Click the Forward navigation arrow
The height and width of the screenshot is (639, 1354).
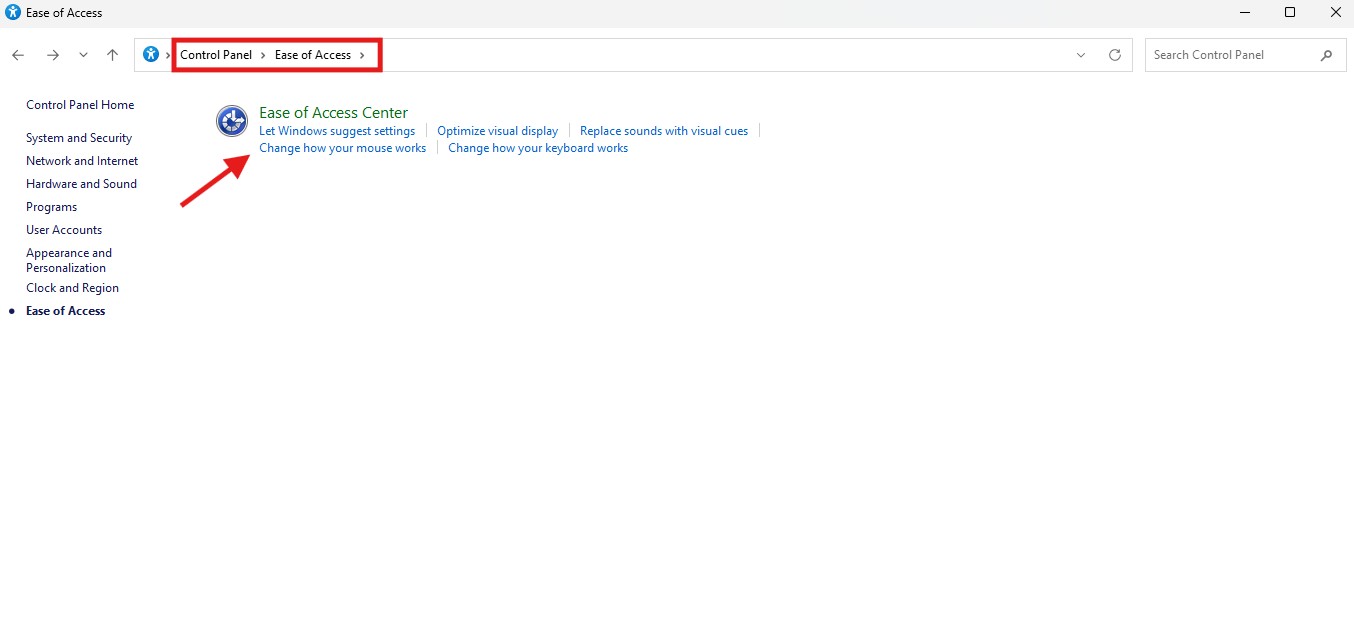click(x=53, y=55)
